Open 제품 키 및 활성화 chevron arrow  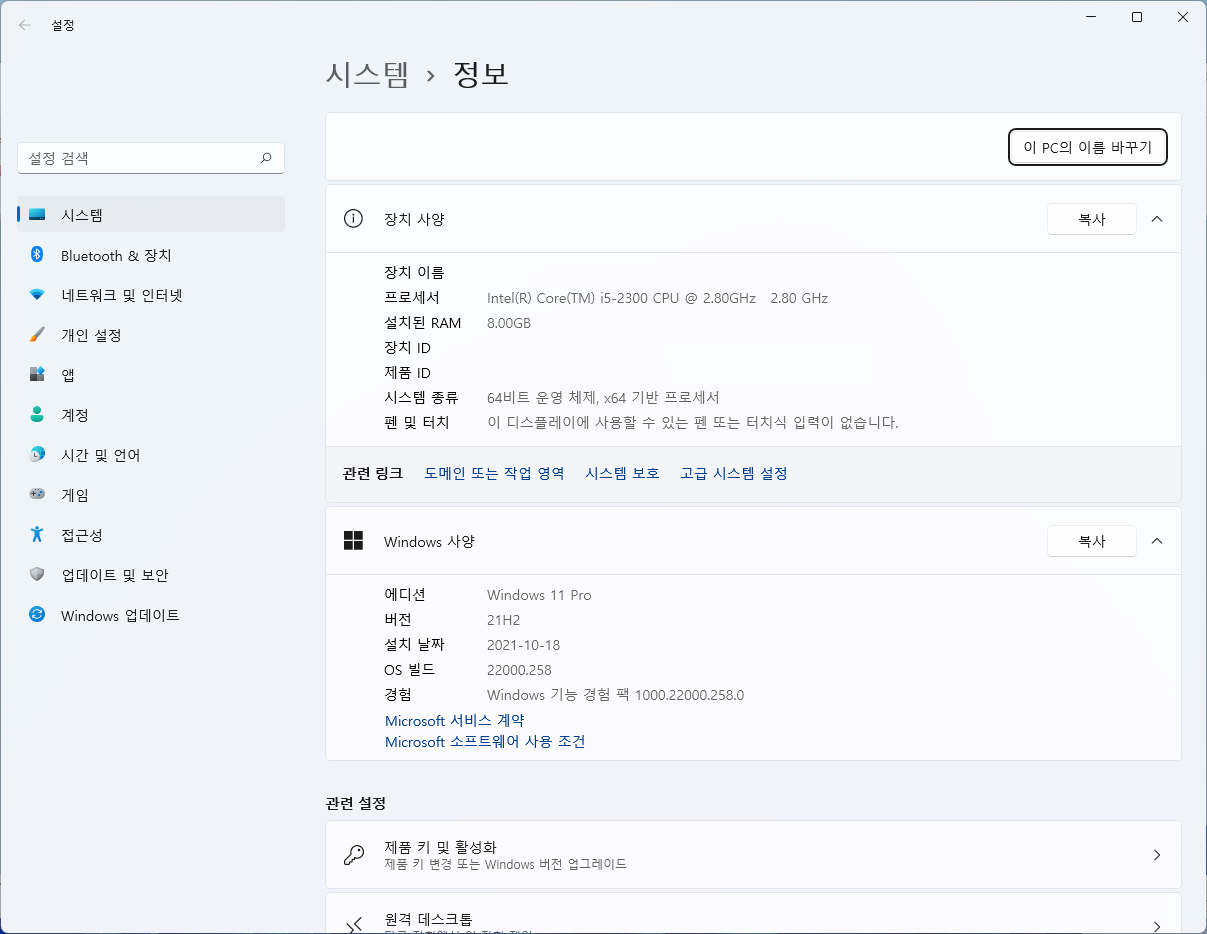1157,855
